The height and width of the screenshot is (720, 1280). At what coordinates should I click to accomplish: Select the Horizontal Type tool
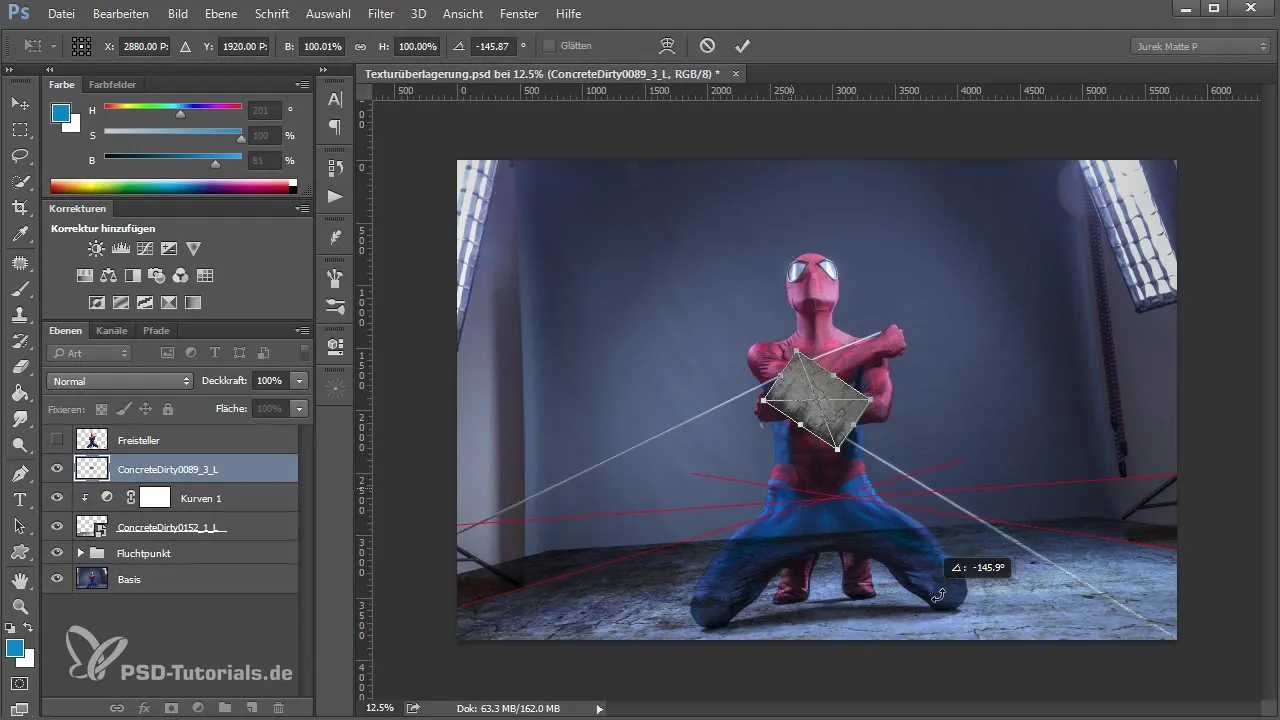(x=19, y=499)
